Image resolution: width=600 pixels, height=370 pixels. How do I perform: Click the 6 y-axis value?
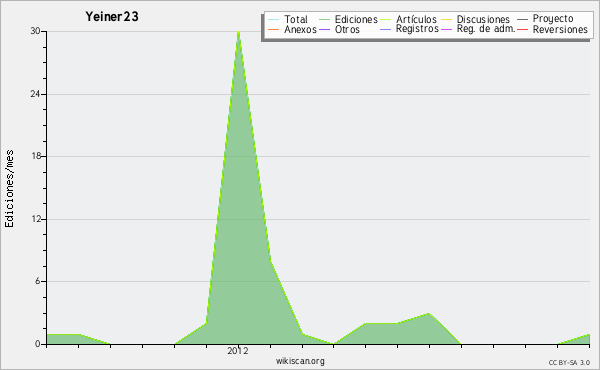tap(38, 281)
